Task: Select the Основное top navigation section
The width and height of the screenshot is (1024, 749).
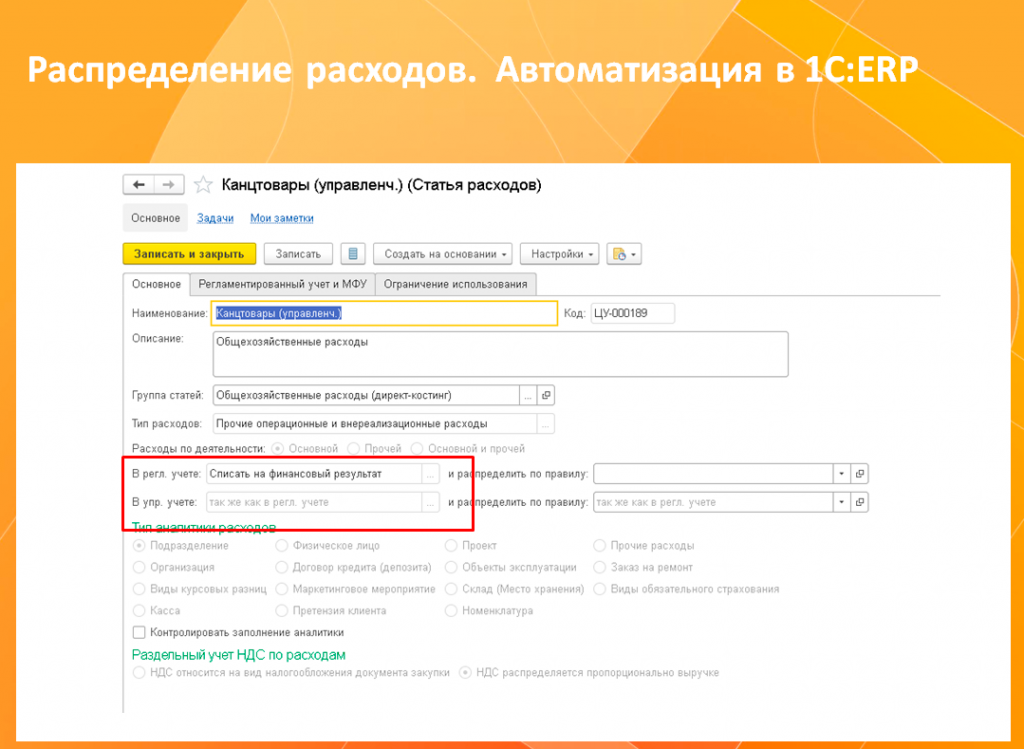Action: [x=155, y=218]
